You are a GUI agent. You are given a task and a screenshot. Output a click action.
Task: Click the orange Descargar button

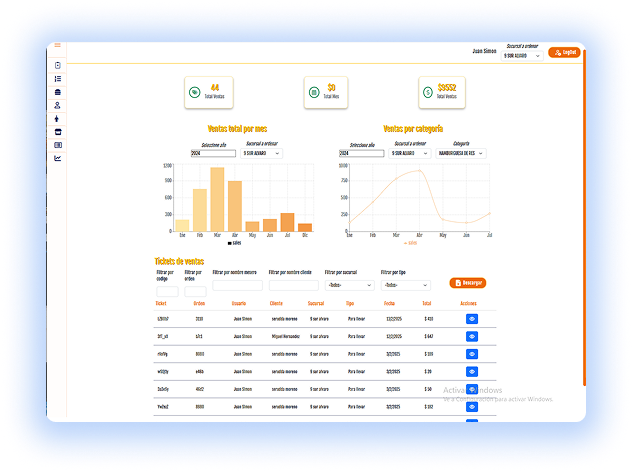(x=468, y=283)
